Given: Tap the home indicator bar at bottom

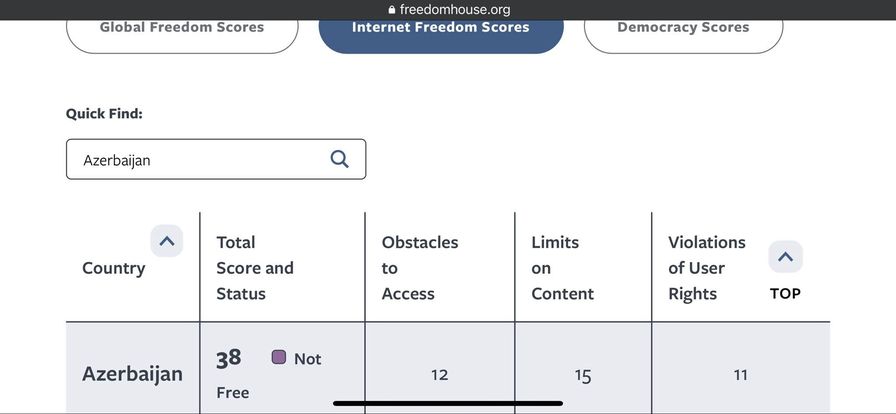Looking at the screenshot, I should pyautogui.click(x=448, y=404).
